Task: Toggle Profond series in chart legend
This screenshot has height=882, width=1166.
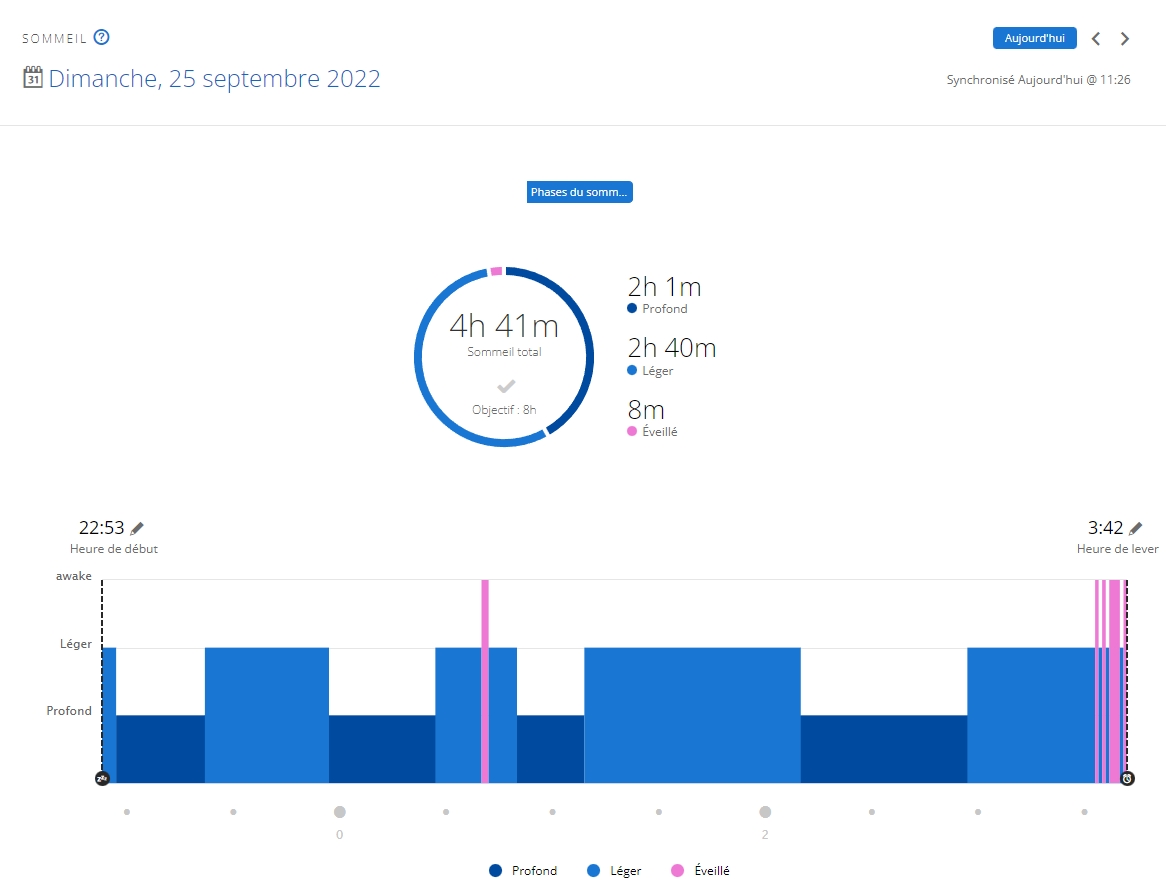Action: (523, 871)
